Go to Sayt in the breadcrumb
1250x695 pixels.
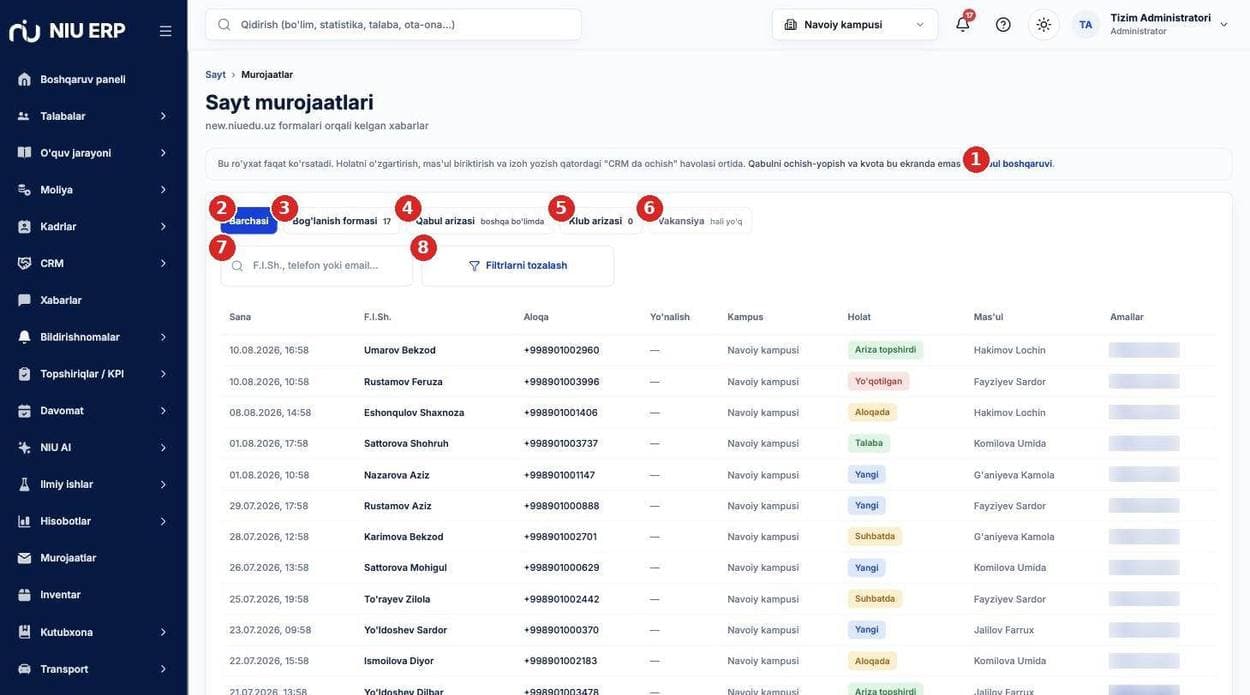coord(215,75)
